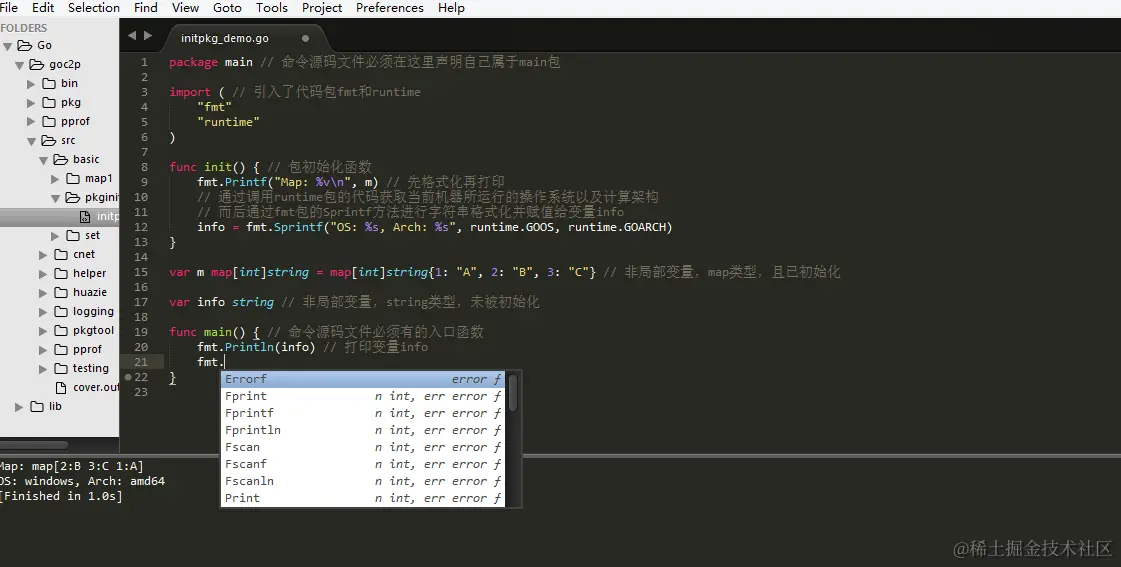Image resolution: width=1121 pixels, height=567 pixels.
Task: Open the logging folder in the sidebar
Action: click(93, 312)
